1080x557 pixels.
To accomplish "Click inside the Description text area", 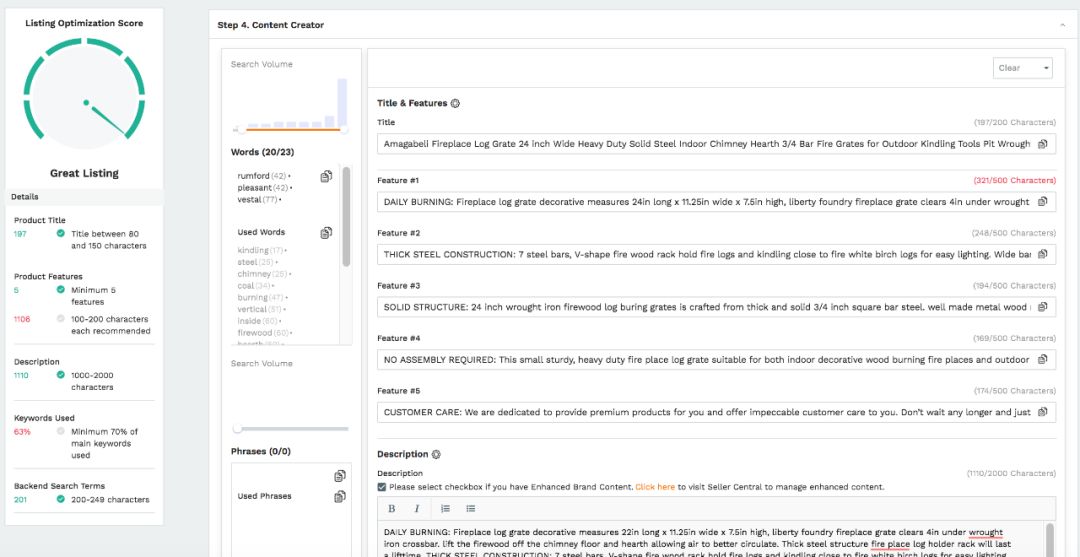I will (711, 539).
